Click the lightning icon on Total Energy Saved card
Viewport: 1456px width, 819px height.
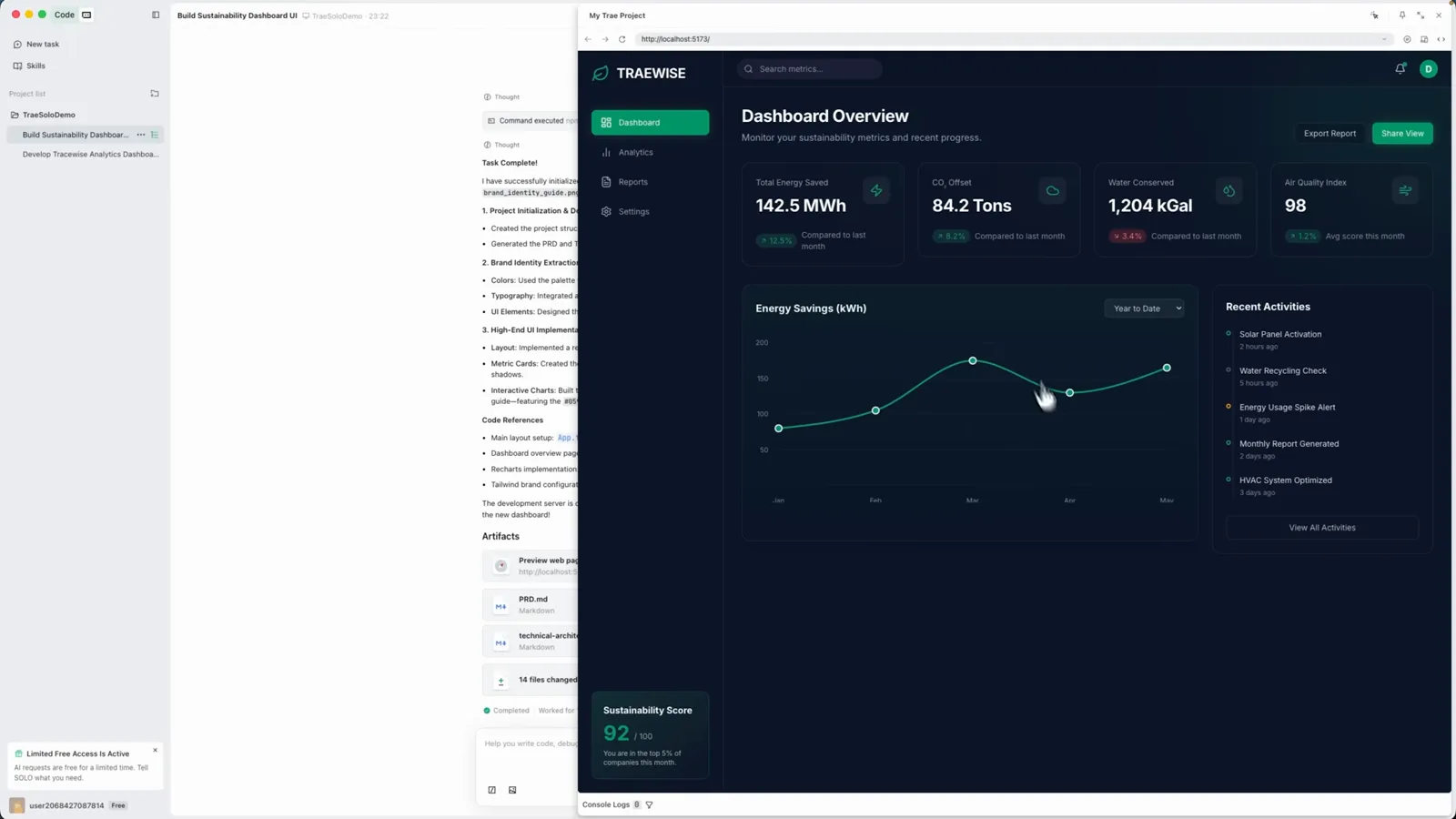click(x=876, y=190)
